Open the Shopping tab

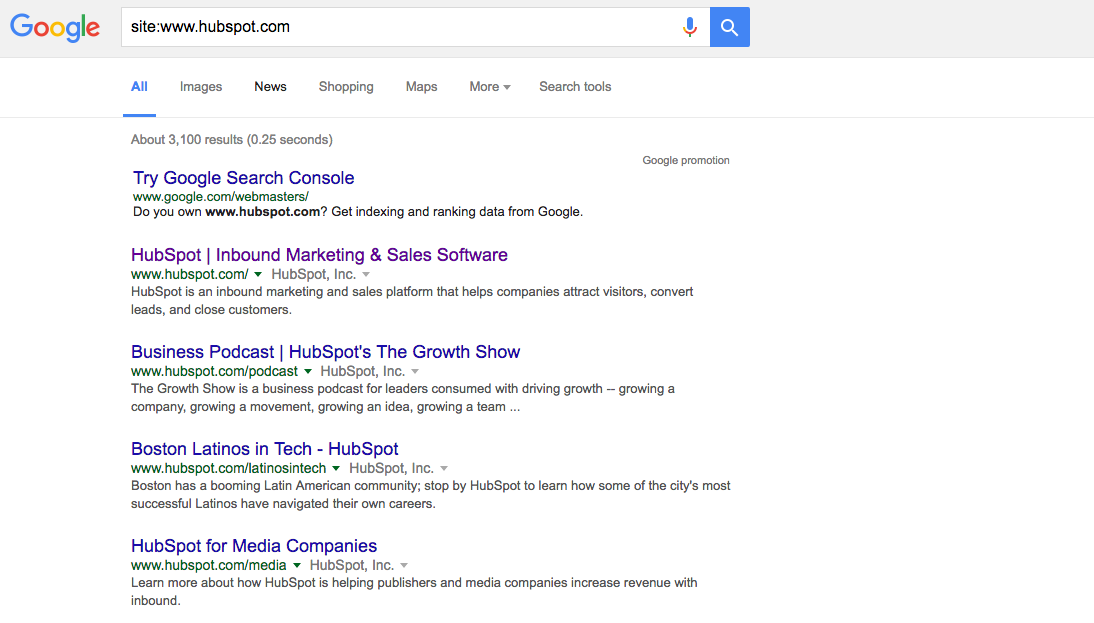point(346,87)
